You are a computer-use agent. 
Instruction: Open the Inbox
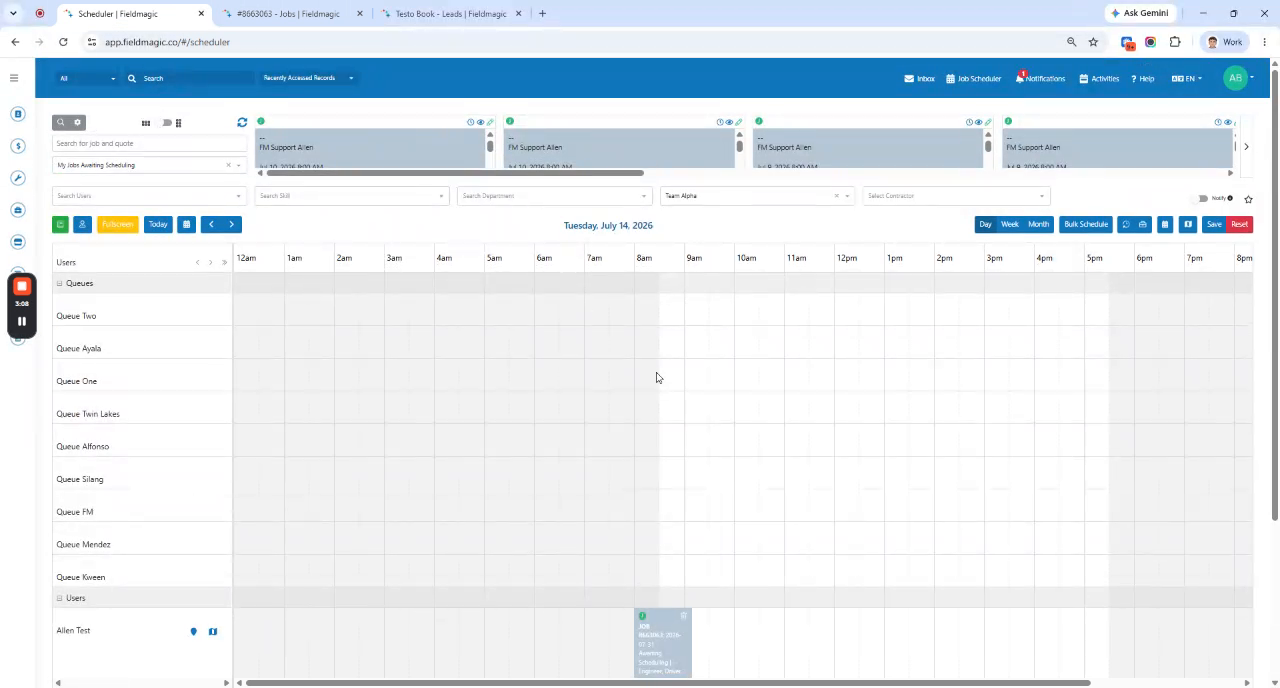click(919, 78)
